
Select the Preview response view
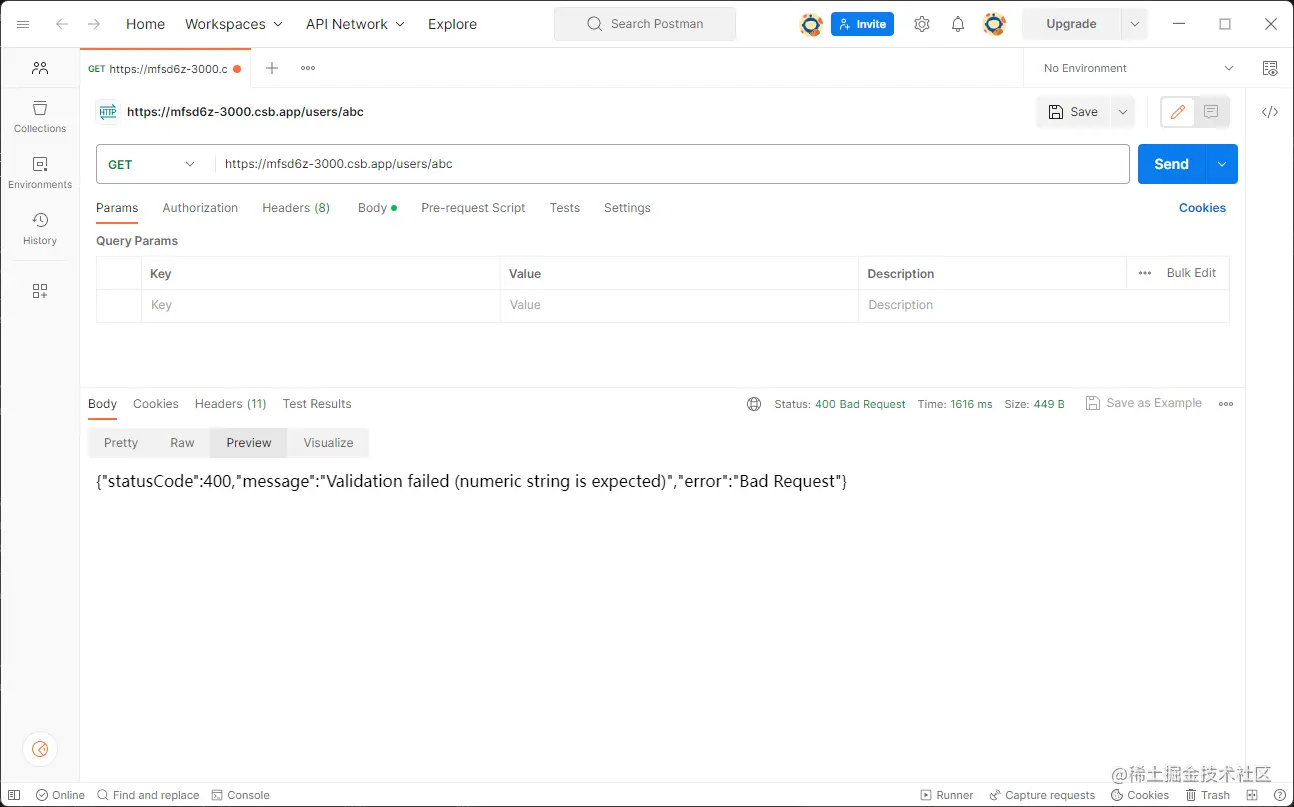click(x=249, y=443)
